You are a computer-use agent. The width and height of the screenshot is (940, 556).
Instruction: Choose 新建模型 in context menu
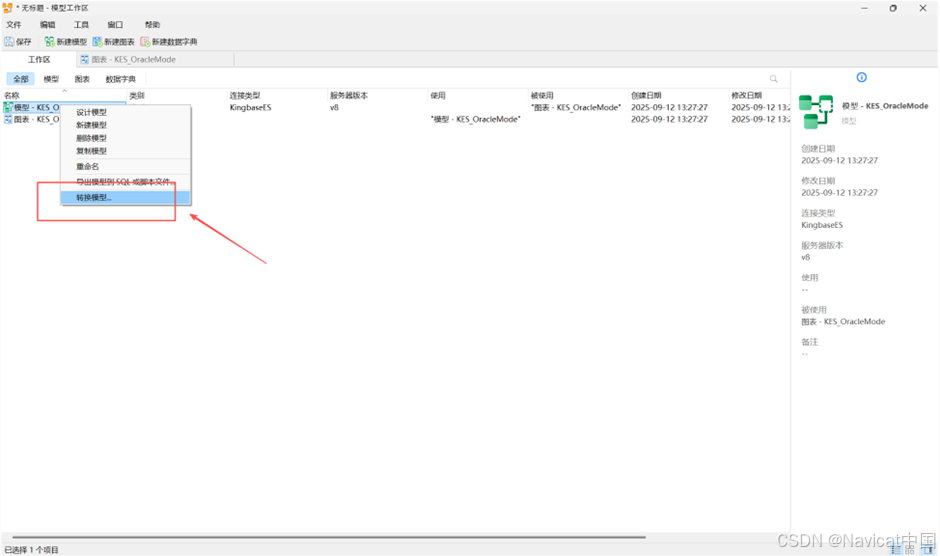(125, 125)
